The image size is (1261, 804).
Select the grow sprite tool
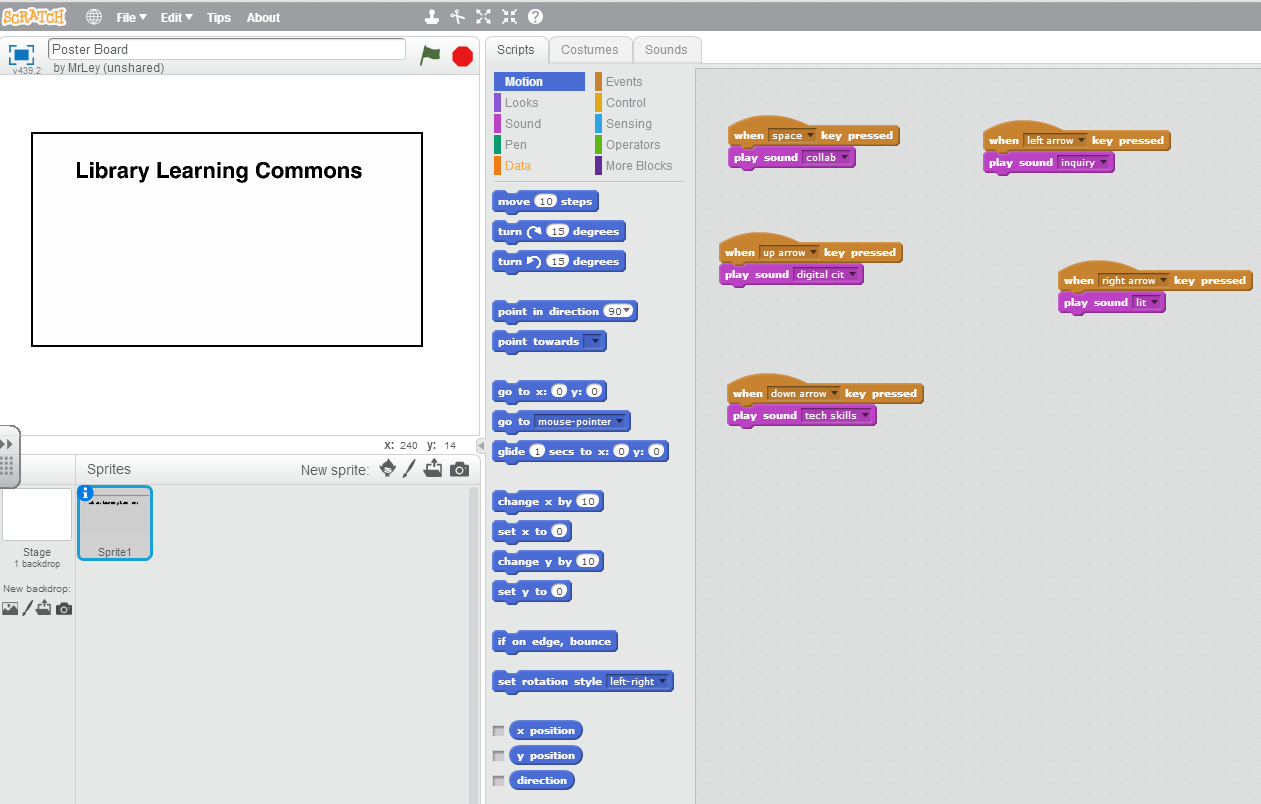click(483, 16)
